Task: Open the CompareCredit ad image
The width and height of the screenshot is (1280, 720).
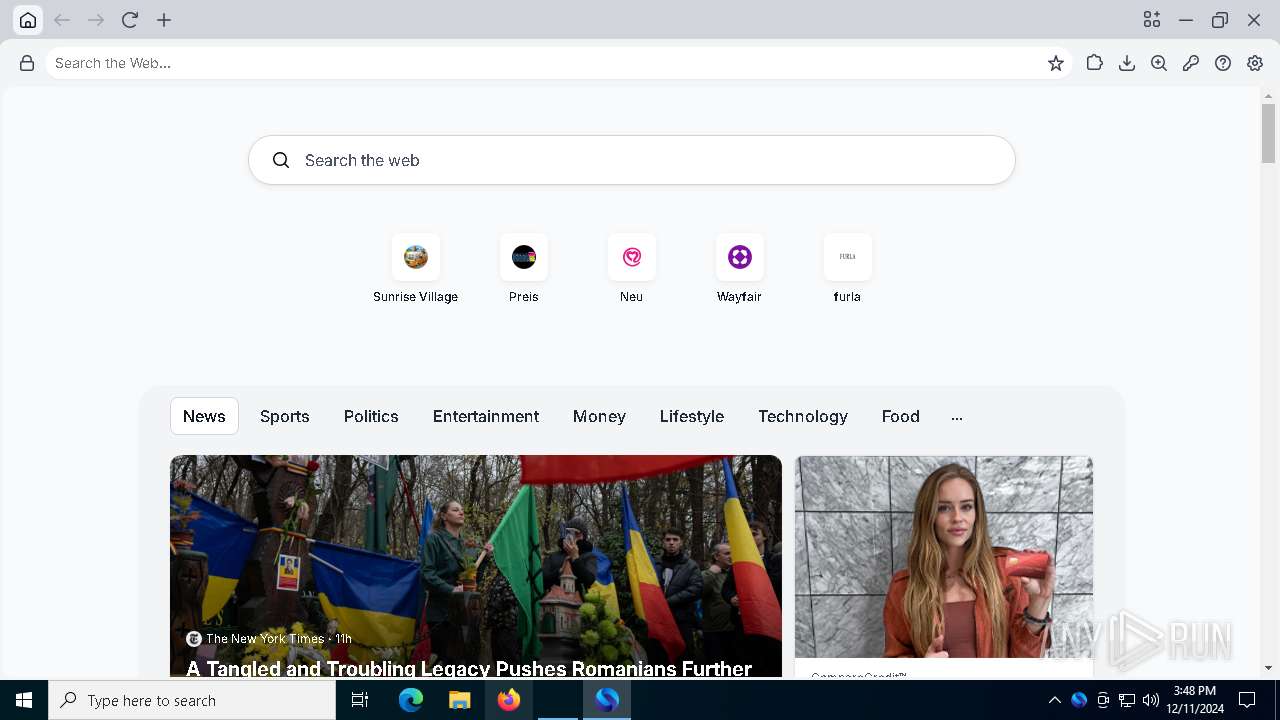Action: click(944, 557)
